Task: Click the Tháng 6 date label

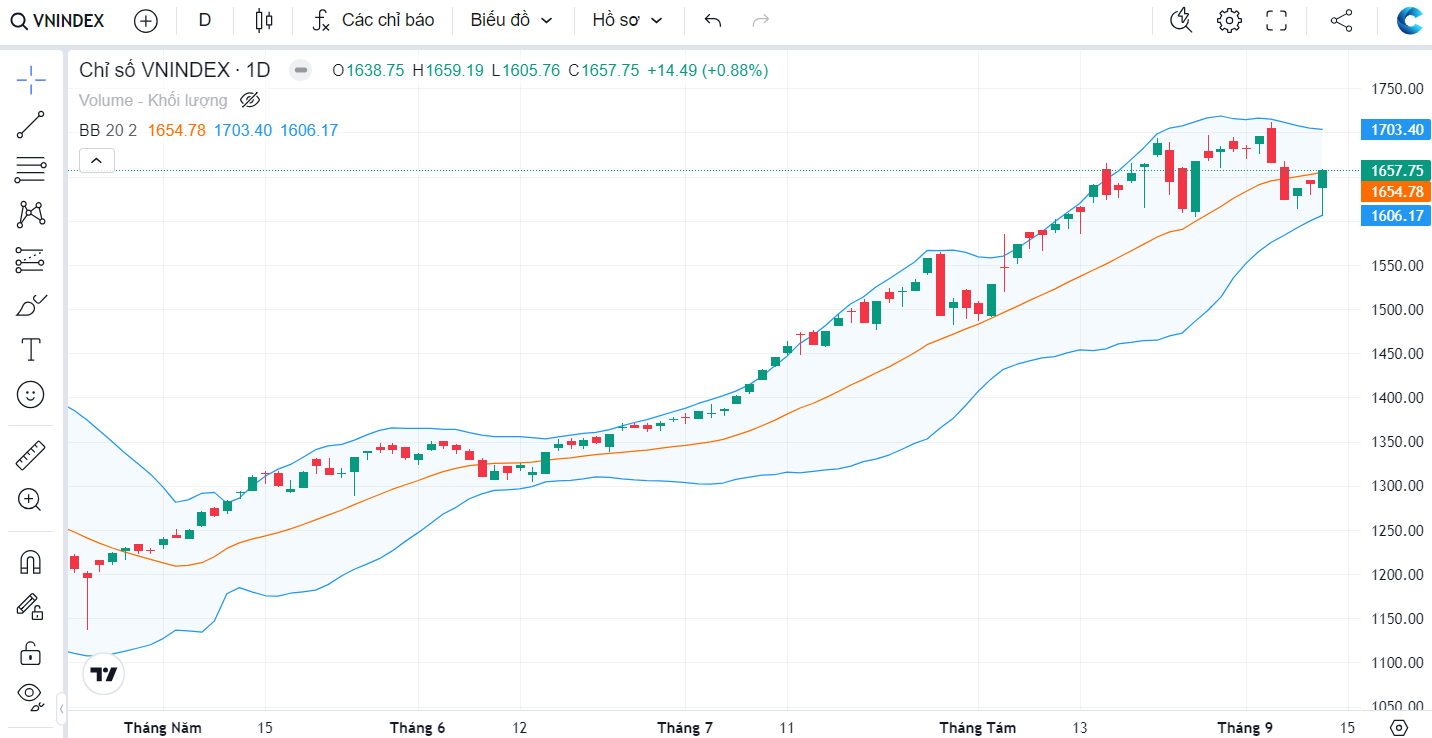Action: (x=417, y=727)
